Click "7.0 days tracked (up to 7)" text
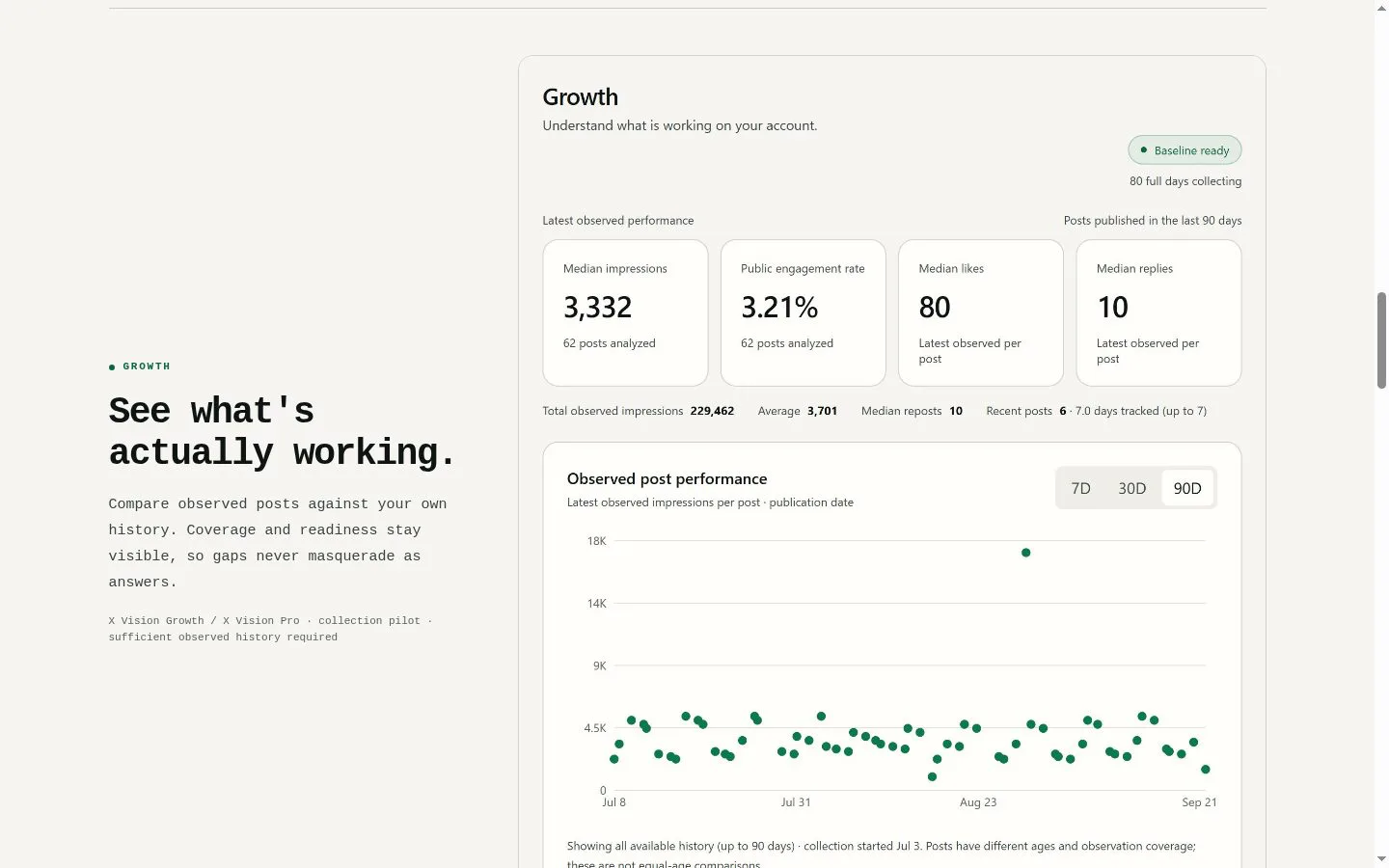The height and width of the screenshot is (868, 1389). pos(1141,411)
